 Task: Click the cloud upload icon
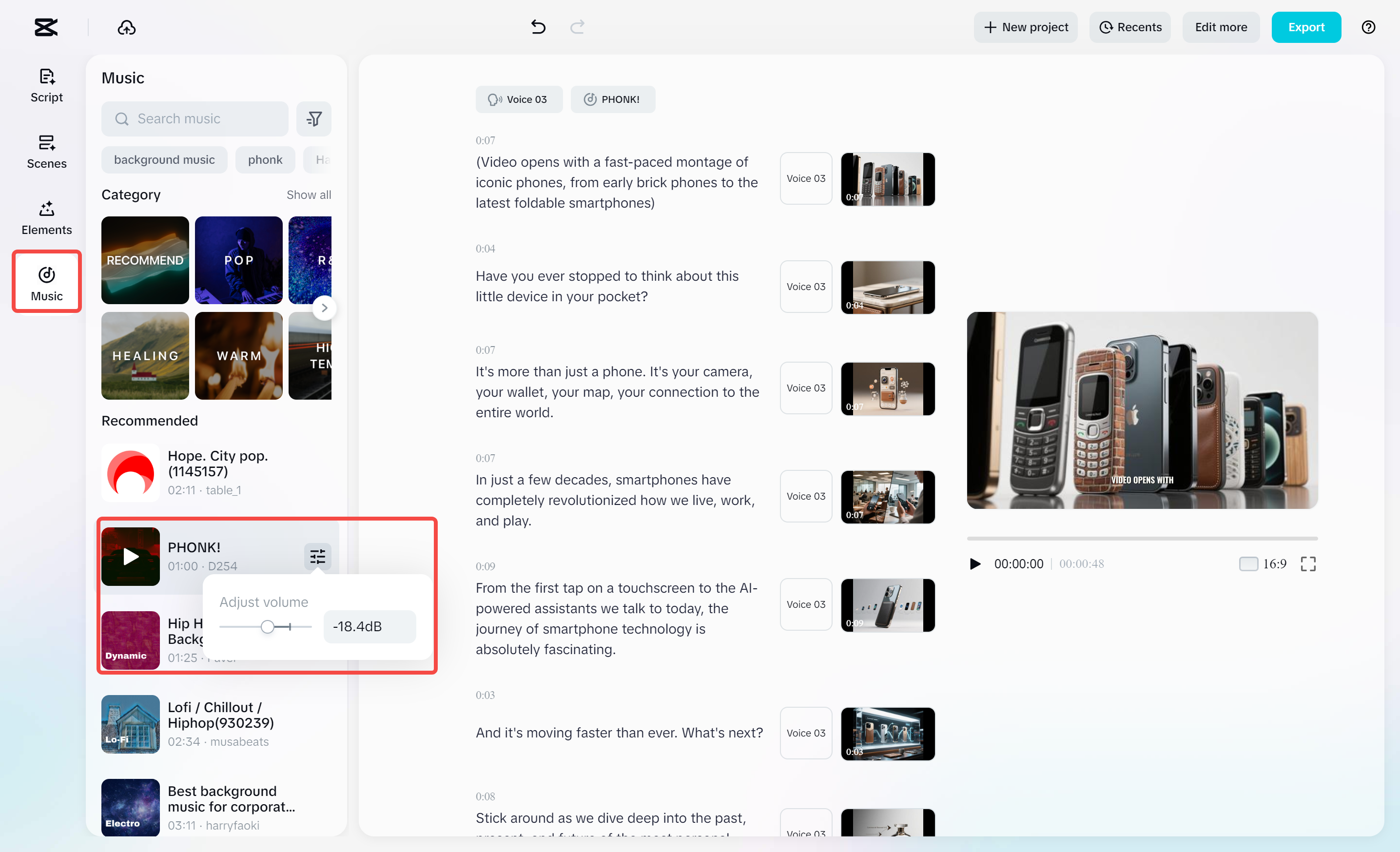pos(126,27)
